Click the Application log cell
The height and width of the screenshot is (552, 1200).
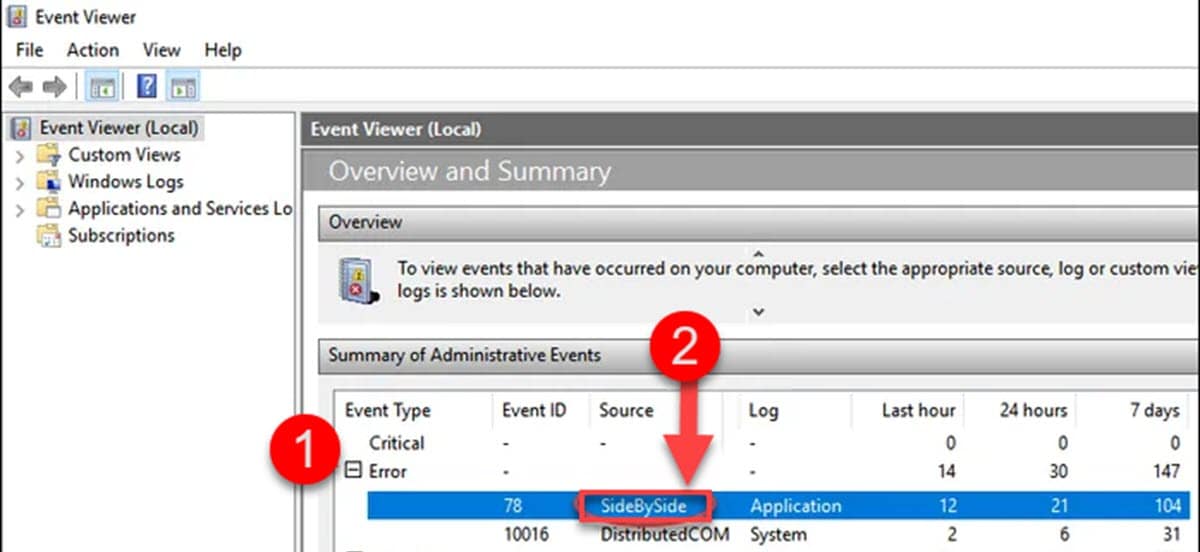[796, 506]
